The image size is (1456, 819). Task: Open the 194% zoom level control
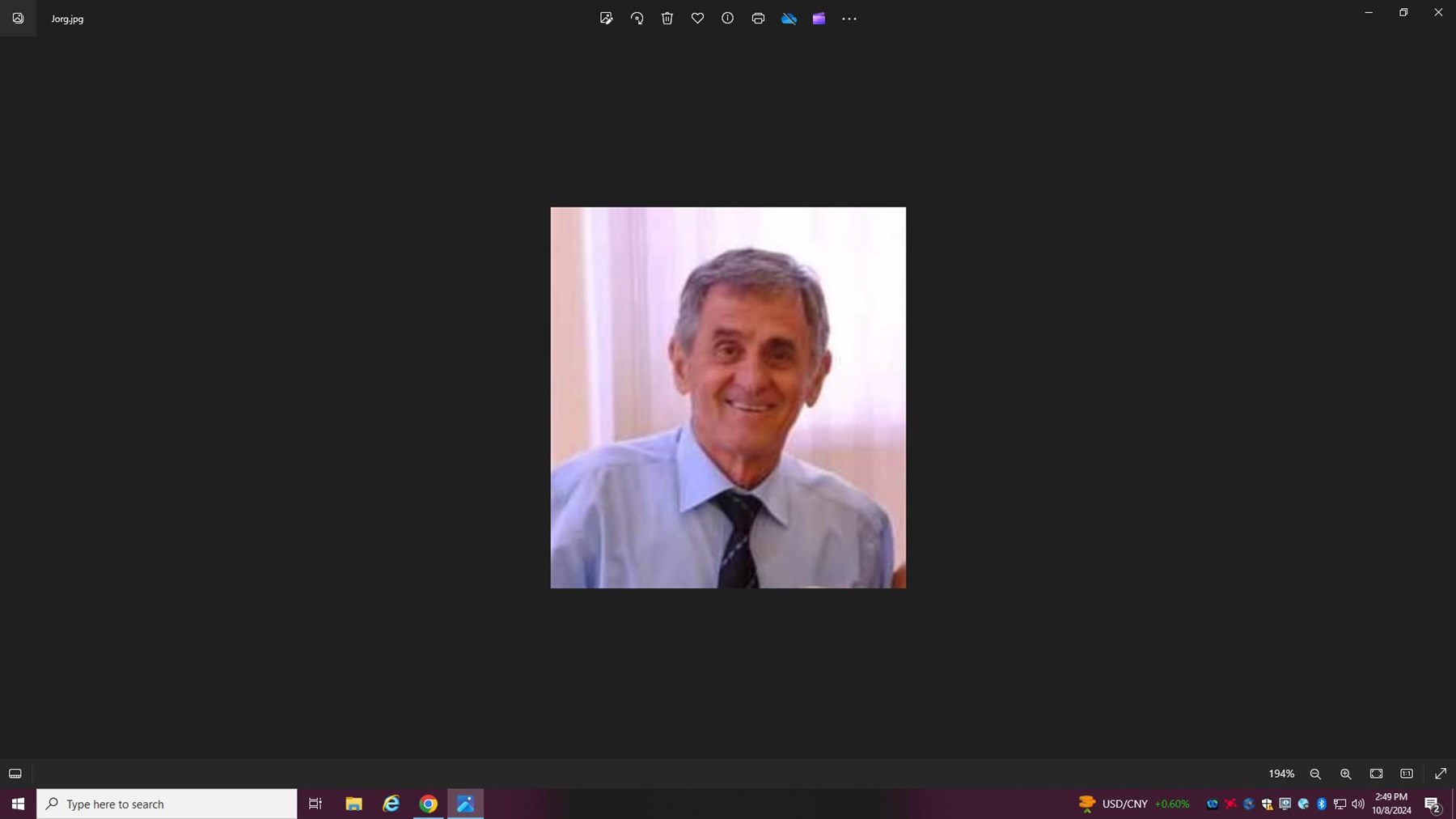click(1281, 774)
